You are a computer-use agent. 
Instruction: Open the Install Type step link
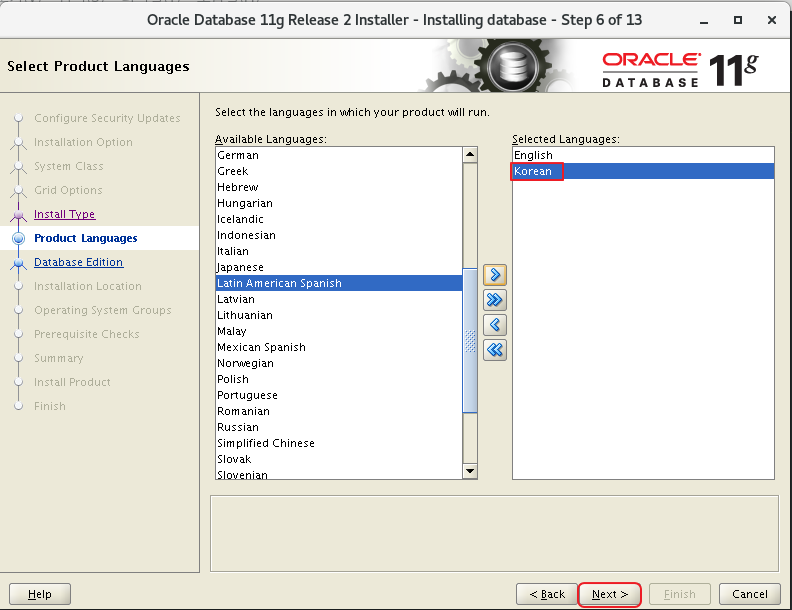point(65,214)
